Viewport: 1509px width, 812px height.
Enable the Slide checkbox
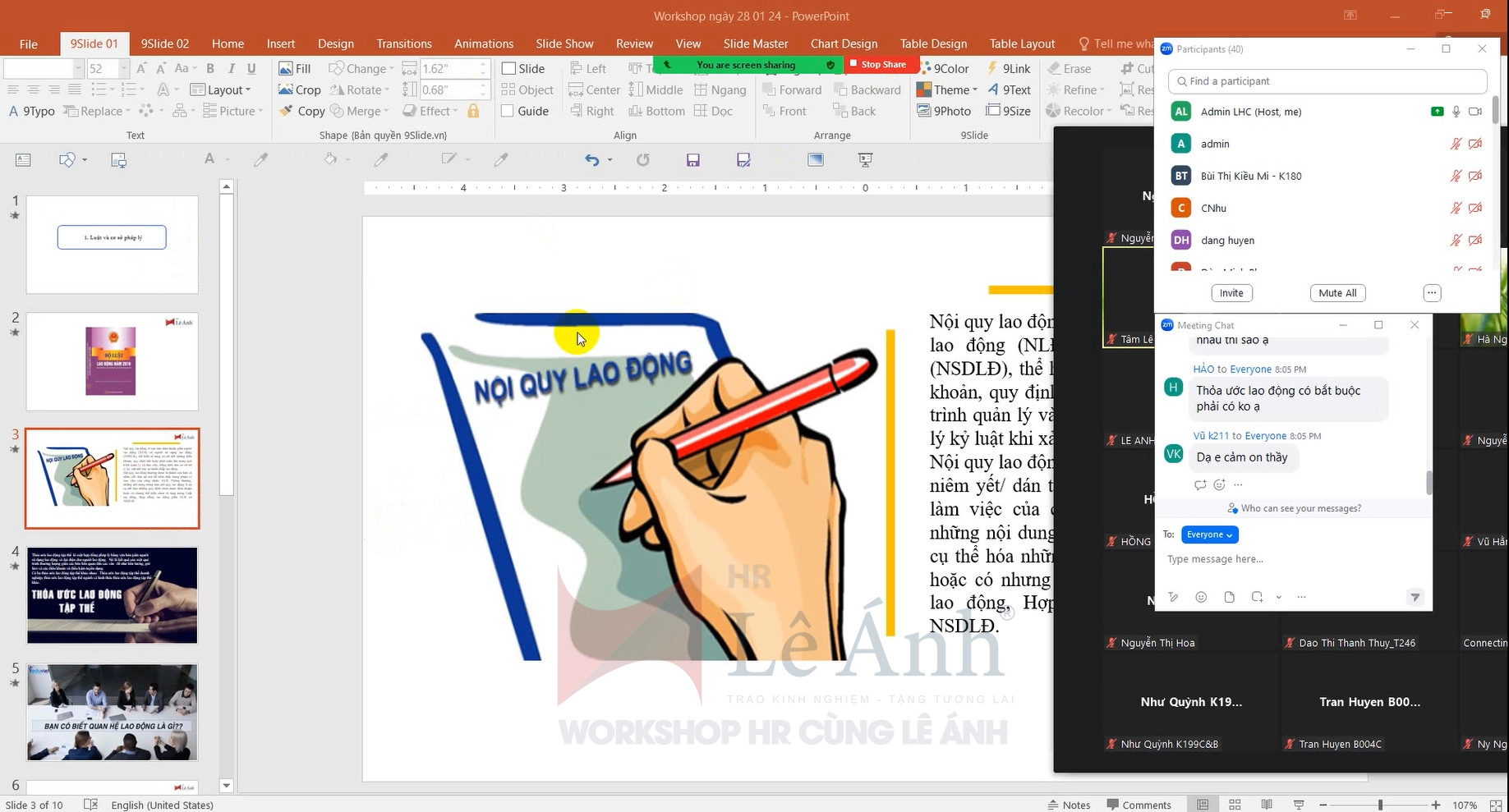coord(508,68)
